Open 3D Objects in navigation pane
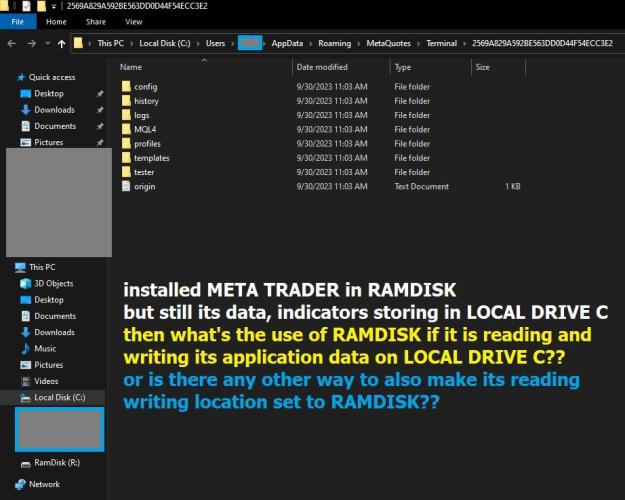625x500 pixels. [x=54, y=283]
